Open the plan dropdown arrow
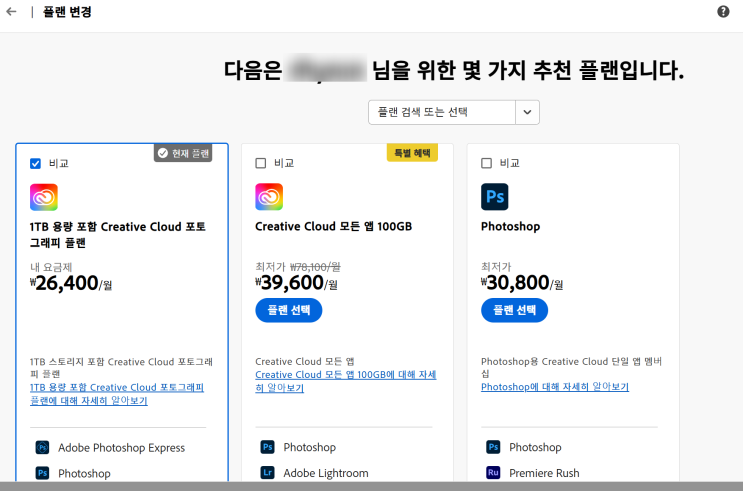Screen dimensions: 743x491 click(527, 112)
